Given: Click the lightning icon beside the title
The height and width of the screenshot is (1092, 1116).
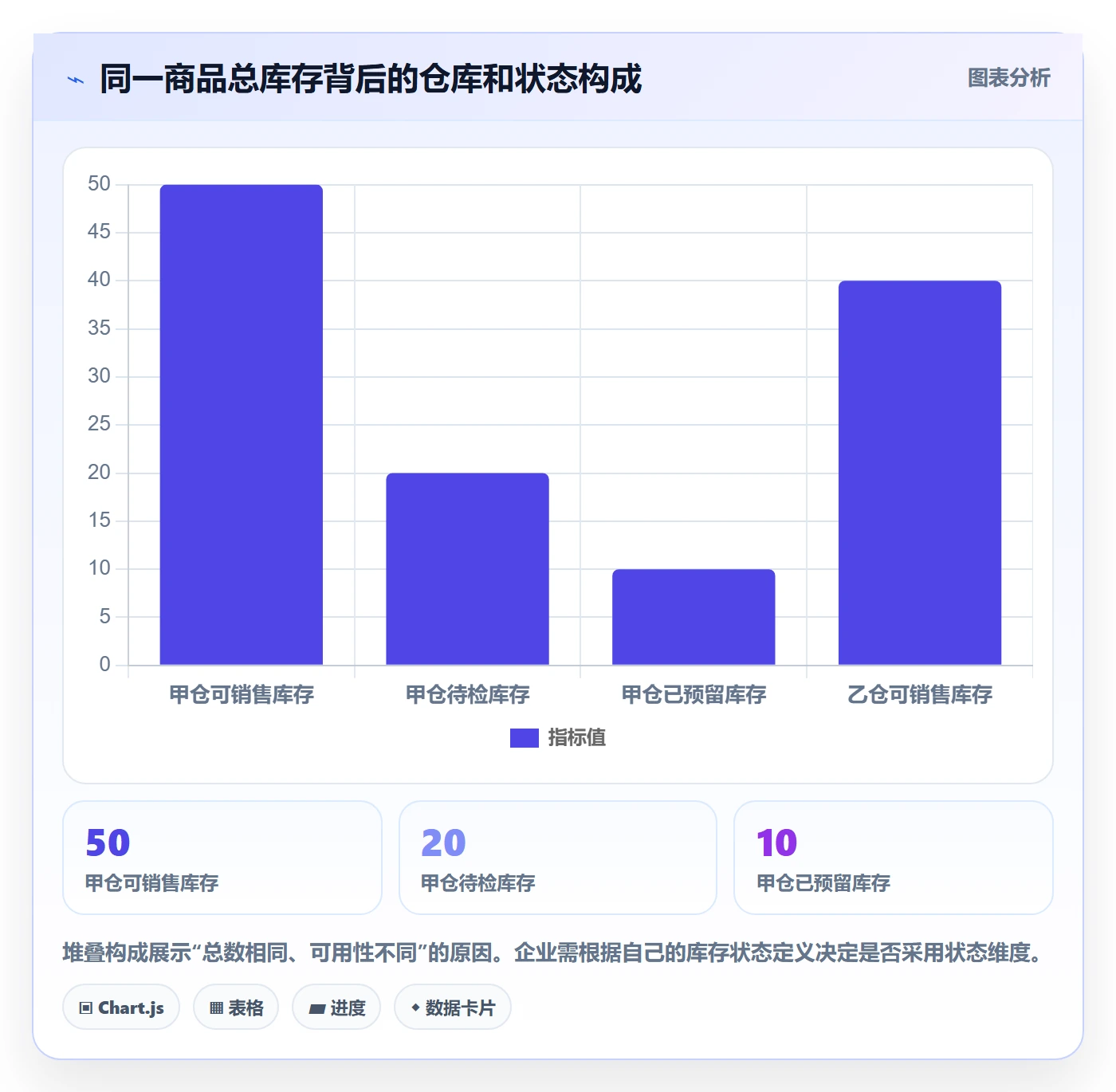Looking at the screenshot, I should [76, 80].
